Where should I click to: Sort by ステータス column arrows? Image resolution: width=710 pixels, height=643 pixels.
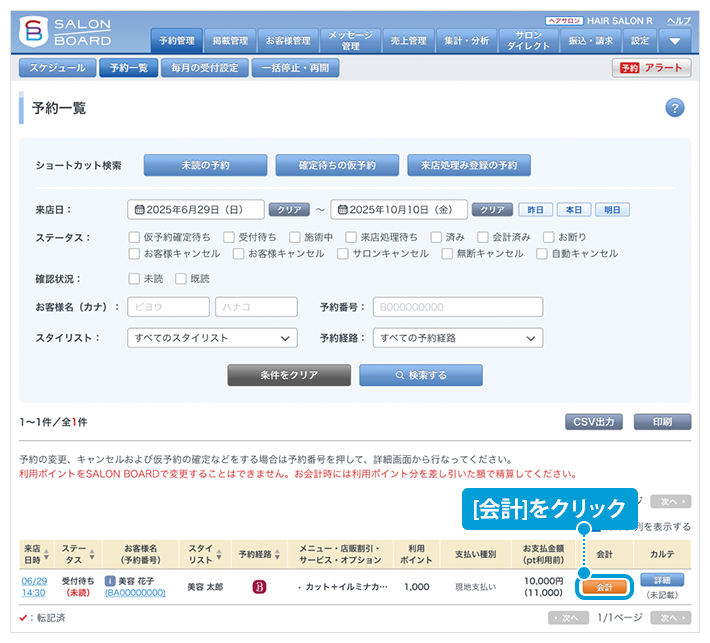pos(92,554)
